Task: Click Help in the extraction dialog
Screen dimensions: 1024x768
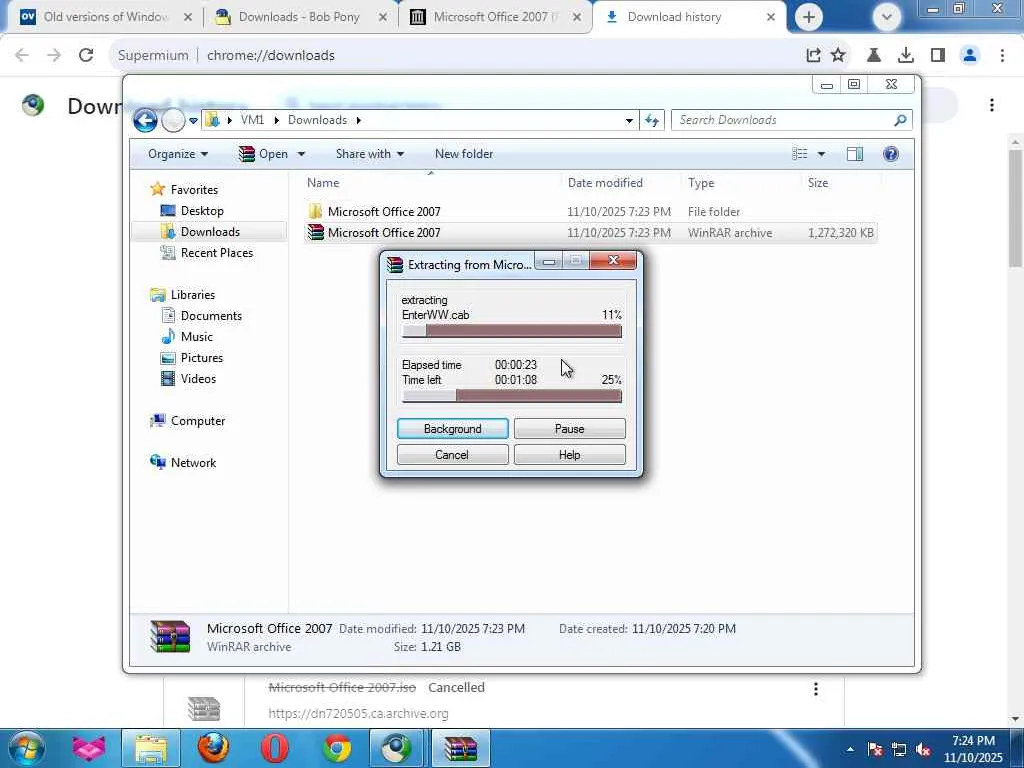Action: tap(569, 455)
